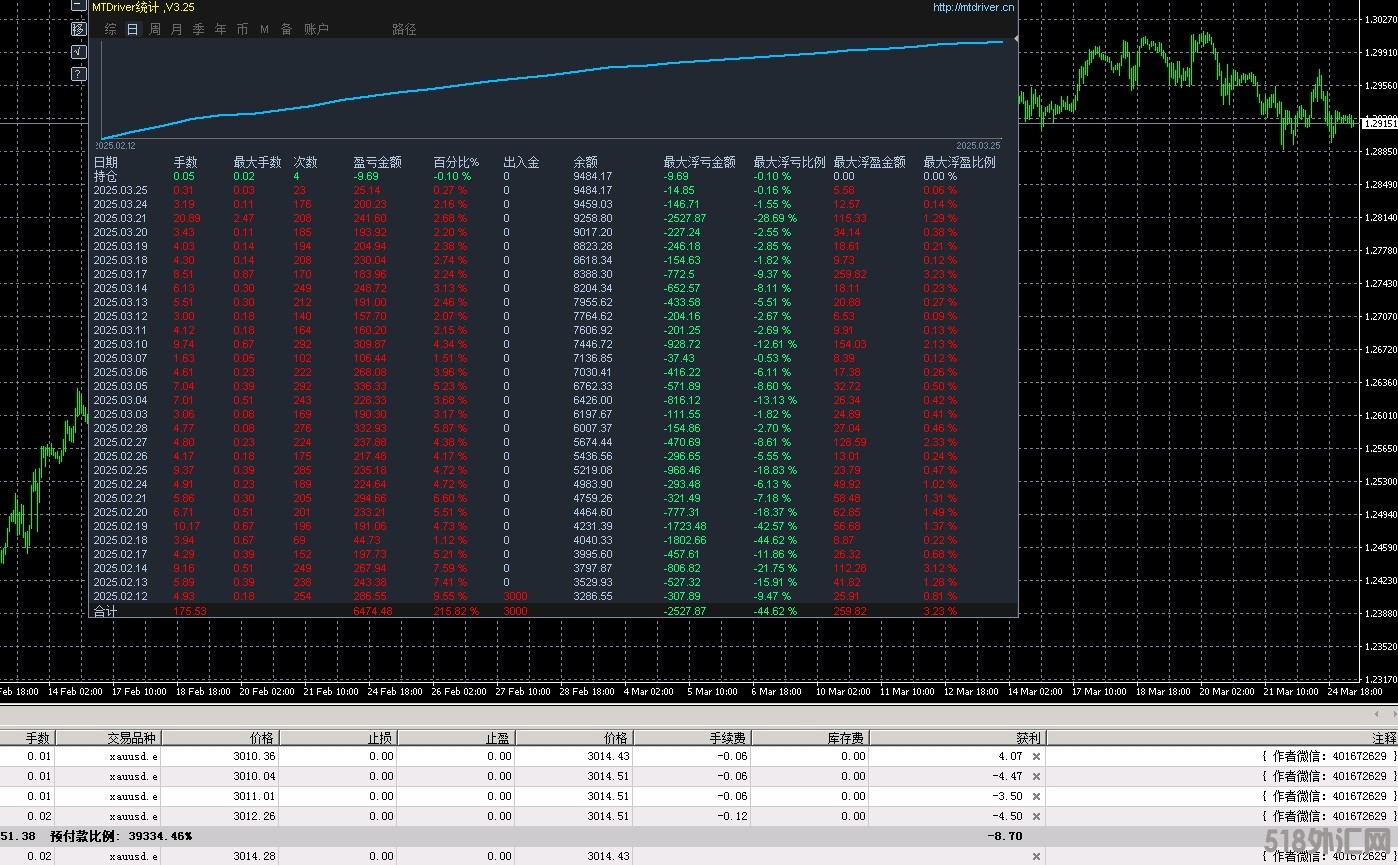Switch to the 月 (monthly) tab

[177, 30]
